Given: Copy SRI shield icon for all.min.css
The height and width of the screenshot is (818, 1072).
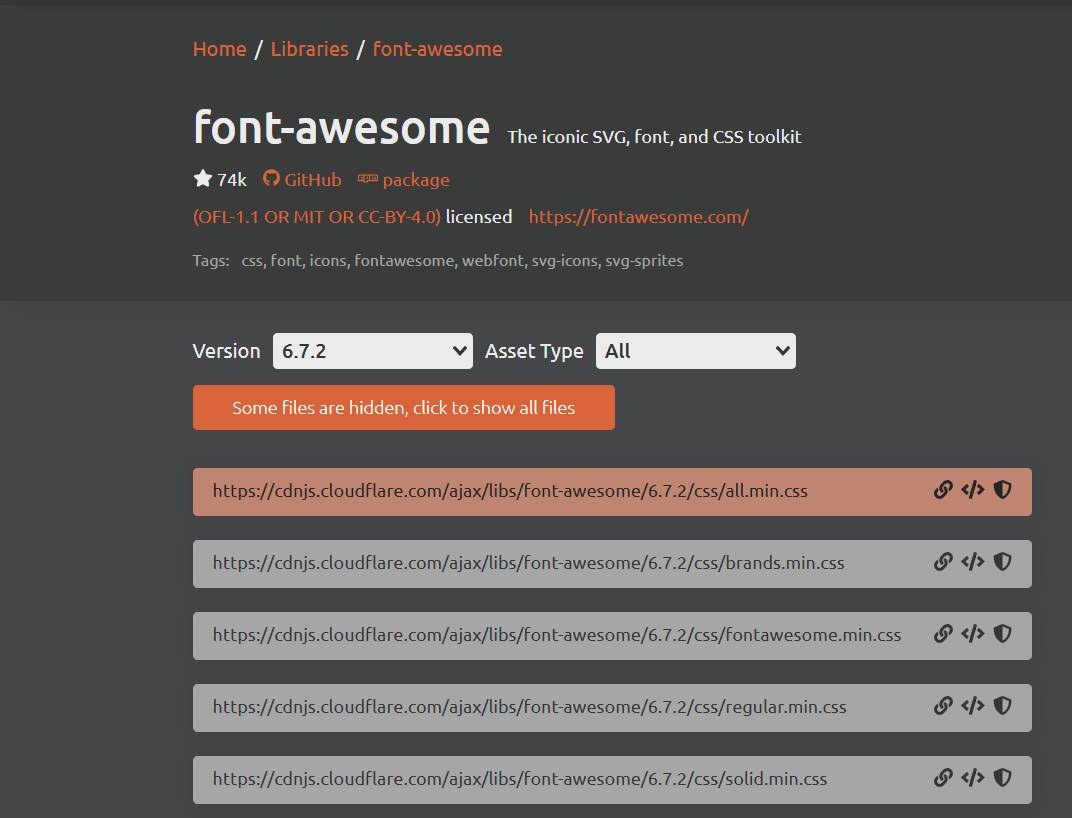Looking at the screenshot, I should tap(1002, 490).
